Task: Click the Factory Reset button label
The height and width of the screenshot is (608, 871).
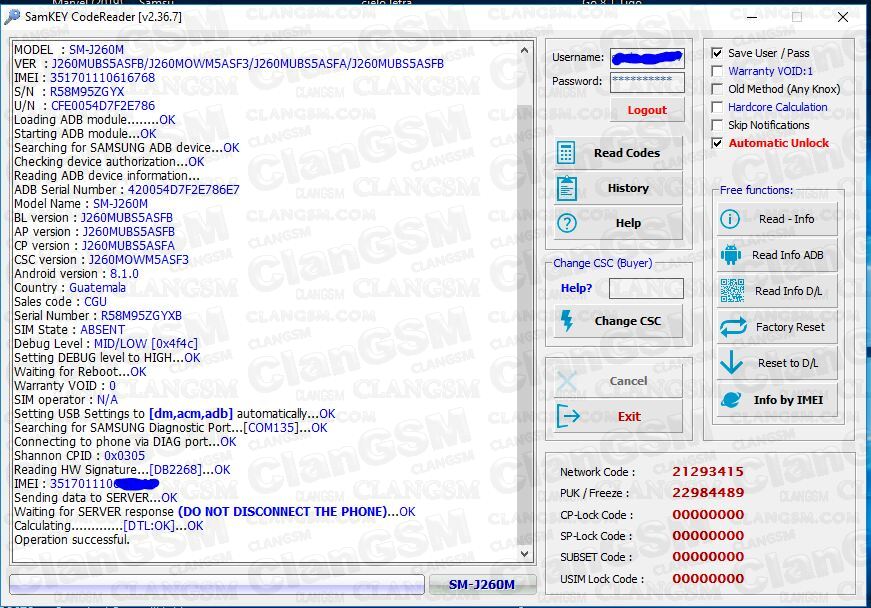Action: coord(790,327)
